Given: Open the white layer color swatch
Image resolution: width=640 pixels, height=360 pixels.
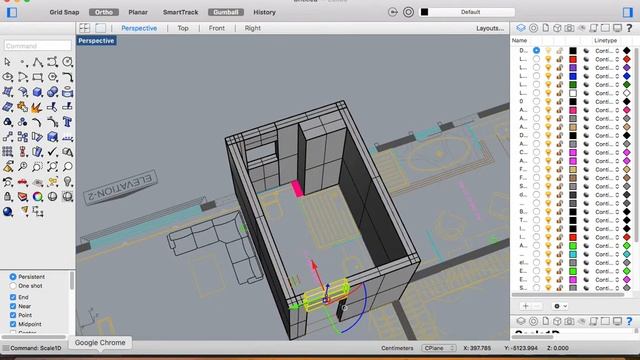Looking at the screenshot, I should (573, 93).
